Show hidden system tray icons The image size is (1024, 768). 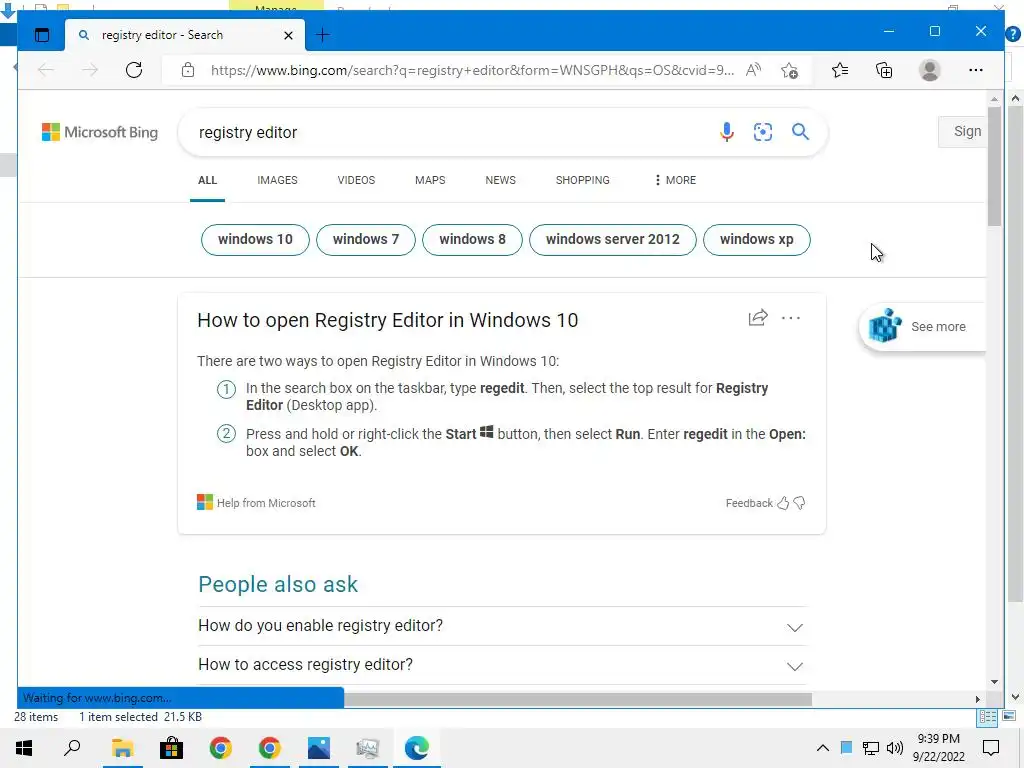[x=823, y=748]
